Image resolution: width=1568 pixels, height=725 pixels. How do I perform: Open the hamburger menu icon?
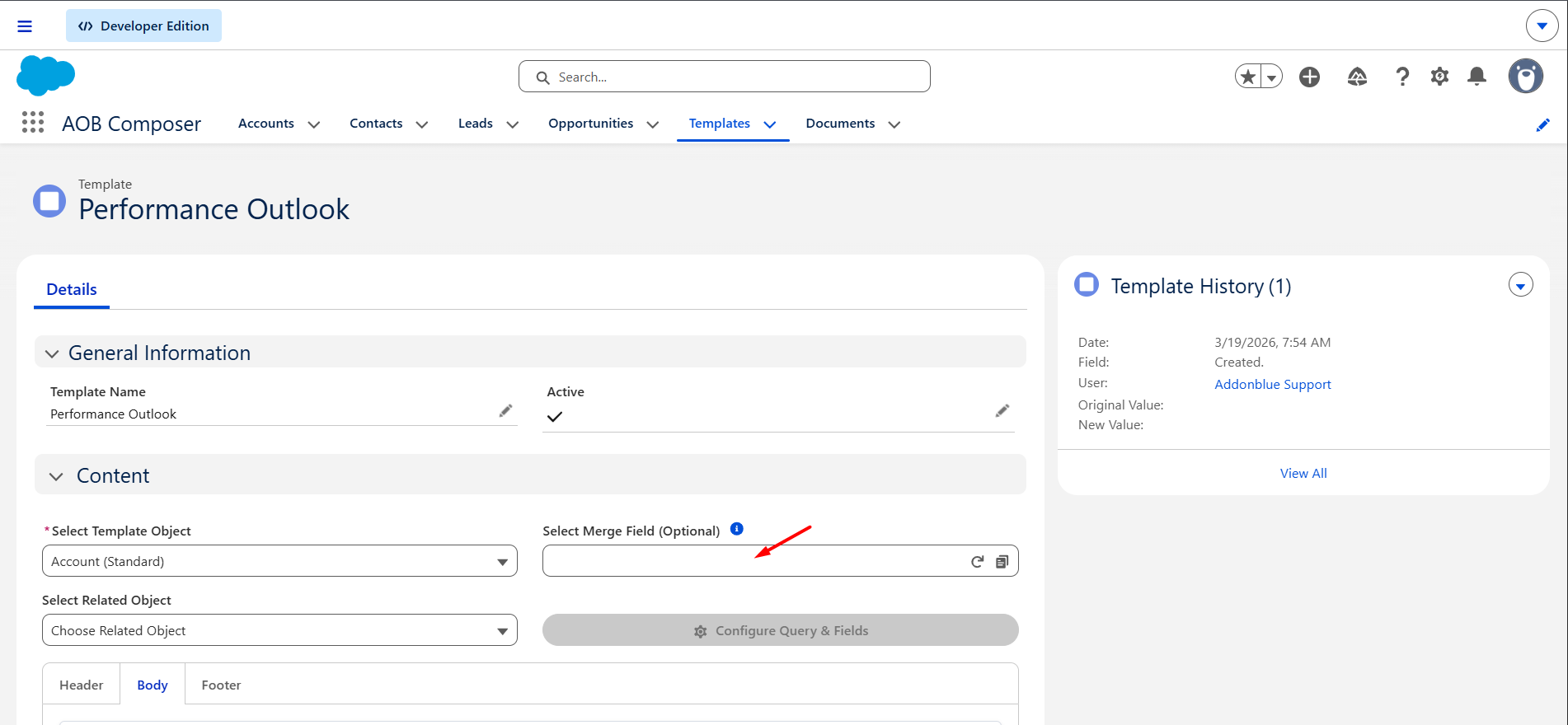(25, 26)
